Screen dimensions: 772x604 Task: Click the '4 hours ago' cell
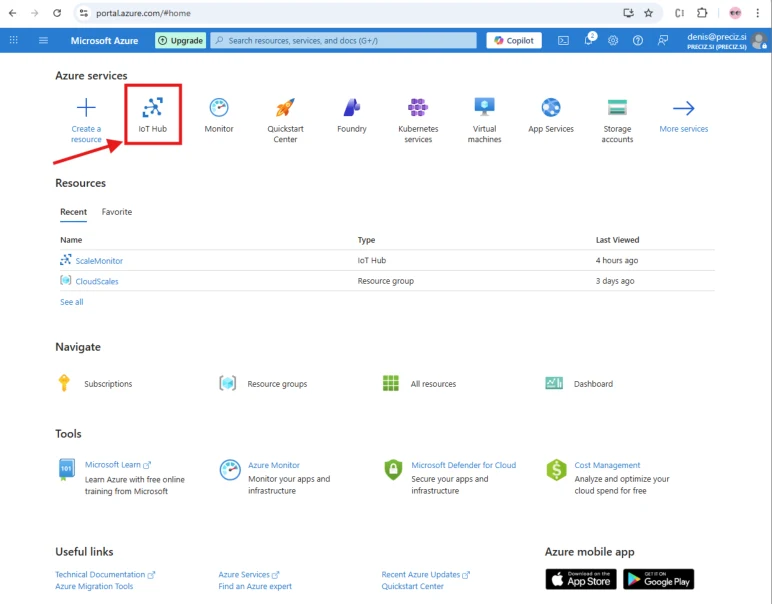[617, 260]
